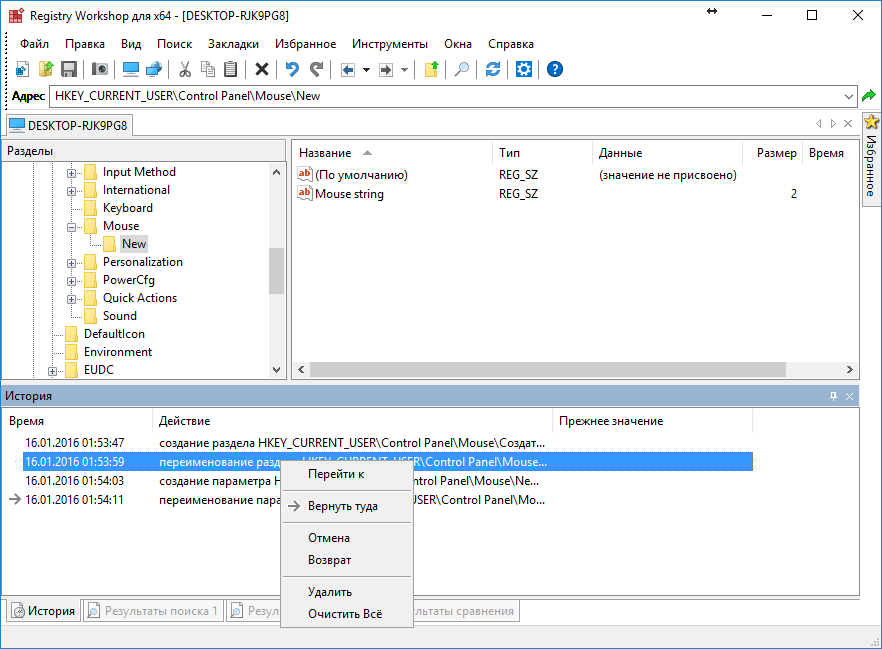The height and width of the screenshot is (649, 882).
Task: Click the Delete X toolbar icon
Action: 262,69
